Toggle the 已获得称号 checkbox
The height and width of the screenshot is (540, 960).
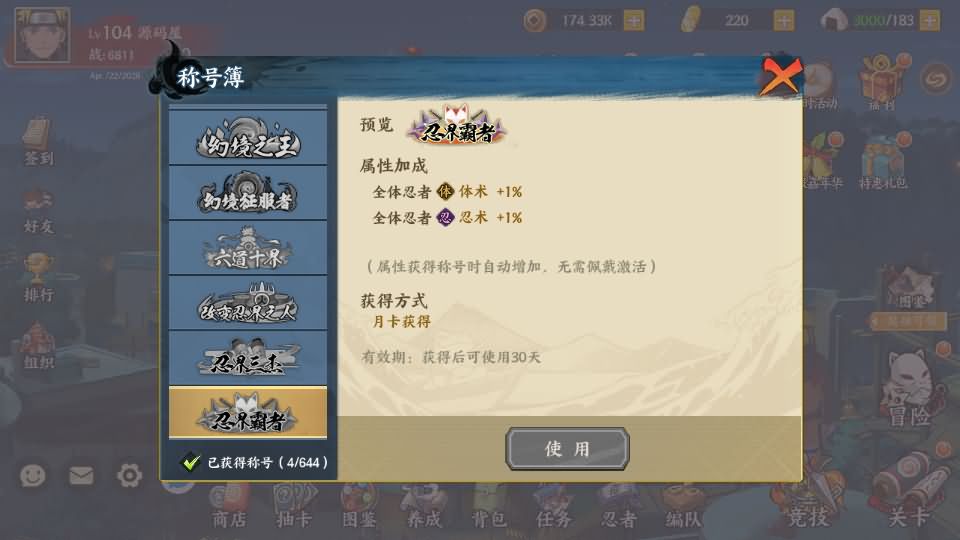point(191,462)
